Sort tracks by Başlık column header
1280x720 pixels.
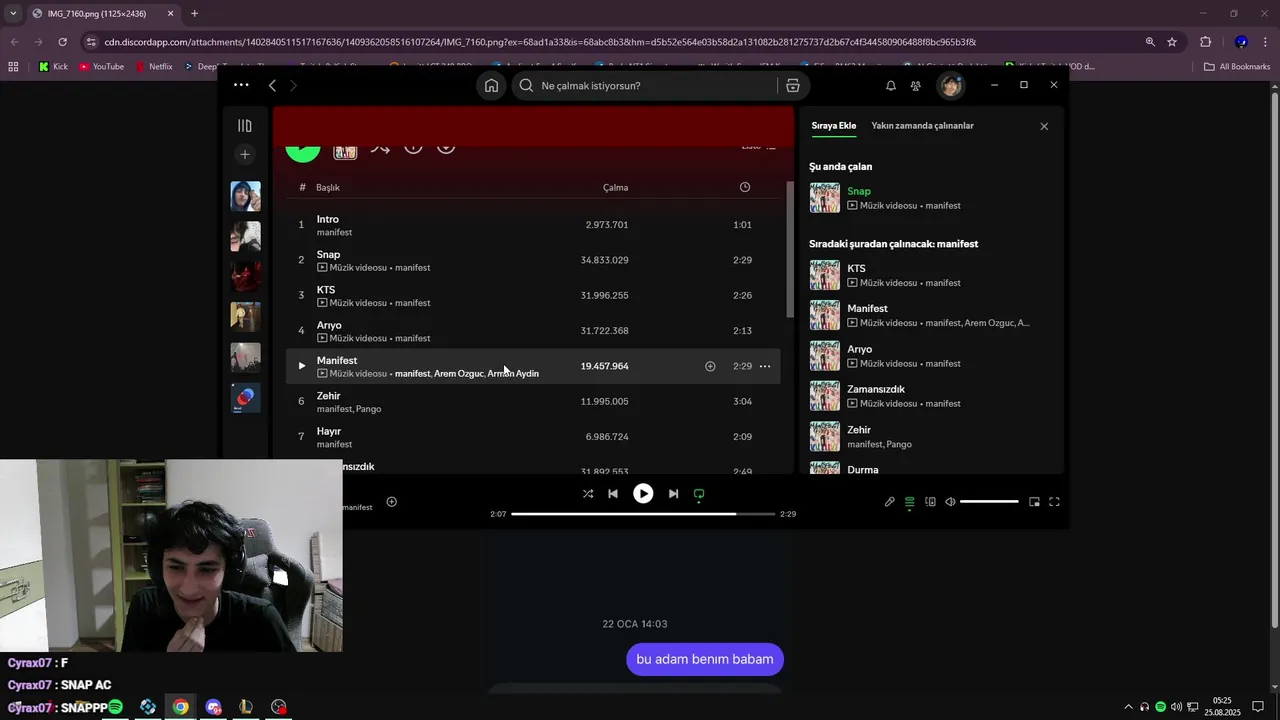point(328,188)
